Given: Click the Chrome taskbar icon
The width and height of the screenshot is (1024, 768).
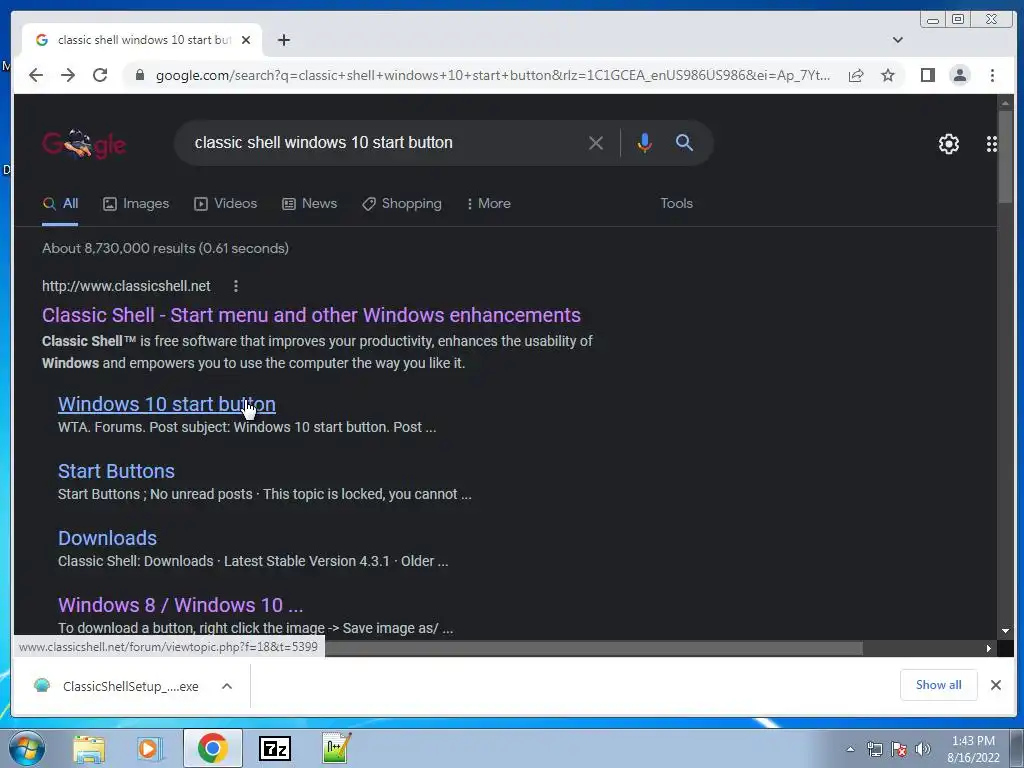Looking at the screenshot, I should [212, 748].
